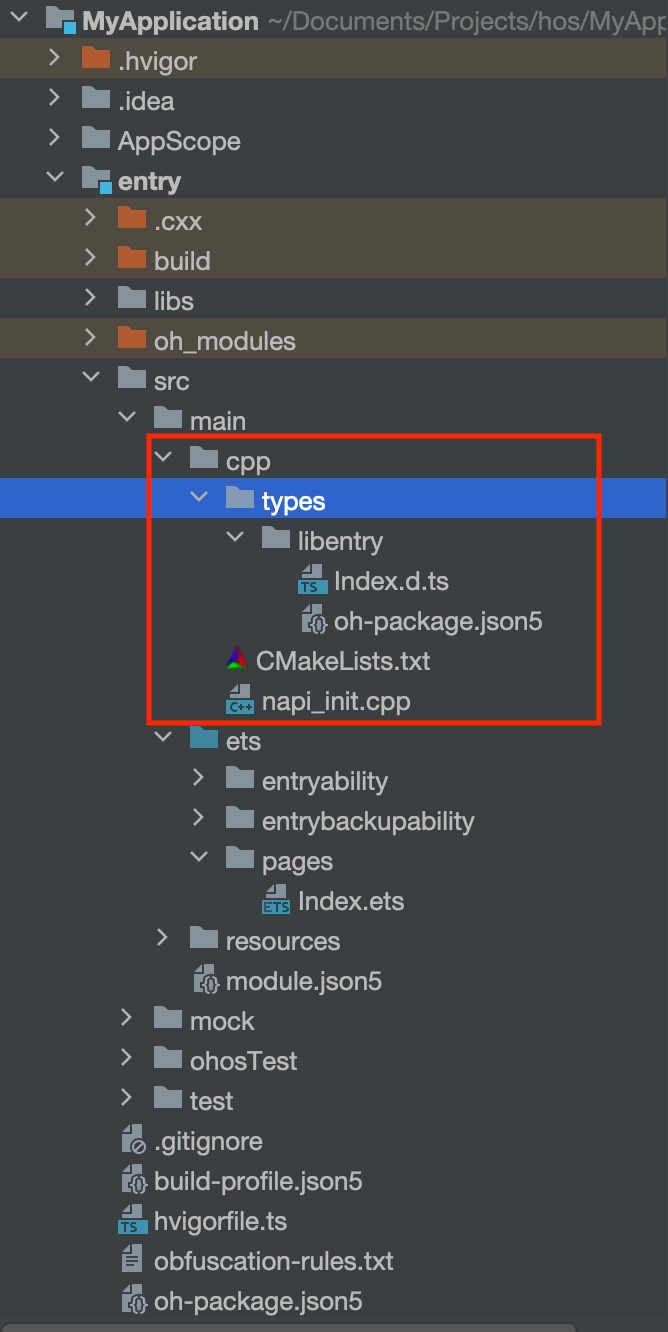Viewport: 668px width, 1332px height.
Task: Select the AppScope folder
Action: [178, 141]
